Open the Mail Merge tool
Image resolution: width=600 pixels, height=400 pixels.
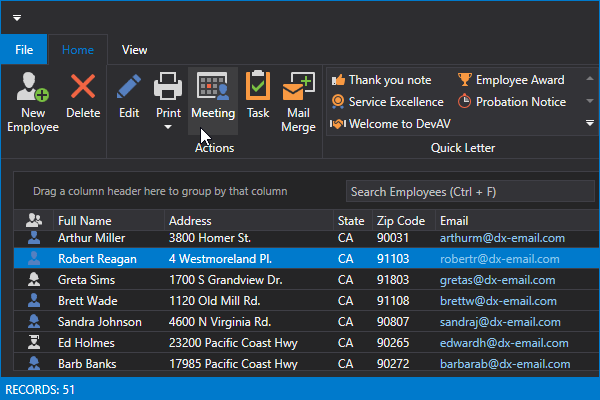299,88
